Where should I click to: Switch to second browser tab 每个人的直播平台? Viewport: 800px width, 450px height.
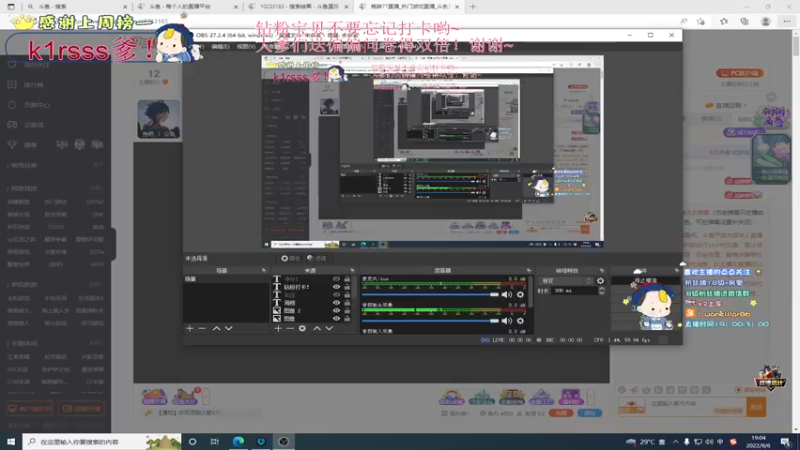[187, 7]
